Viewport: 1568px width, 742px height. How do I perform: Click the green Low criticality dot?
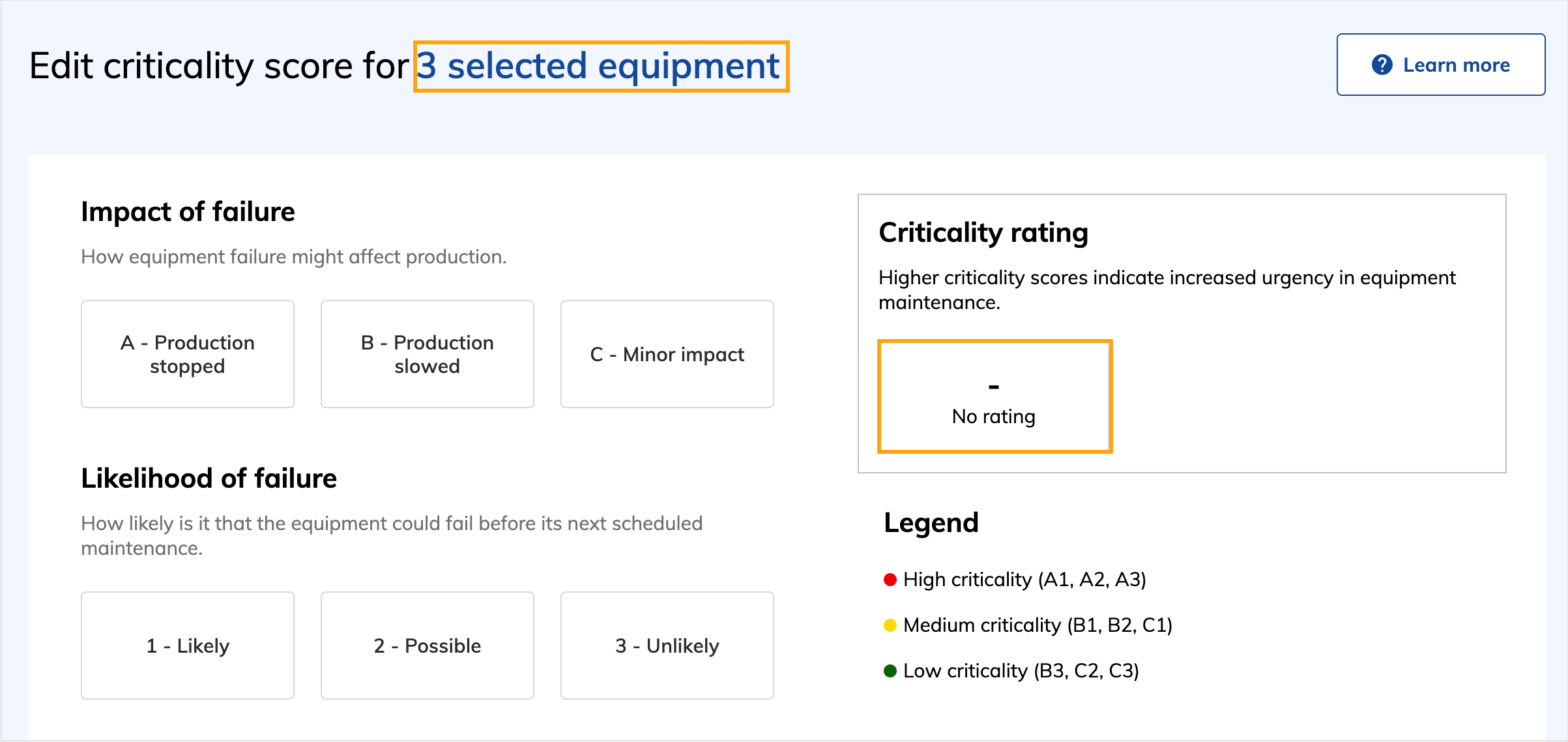click(890, 671)
